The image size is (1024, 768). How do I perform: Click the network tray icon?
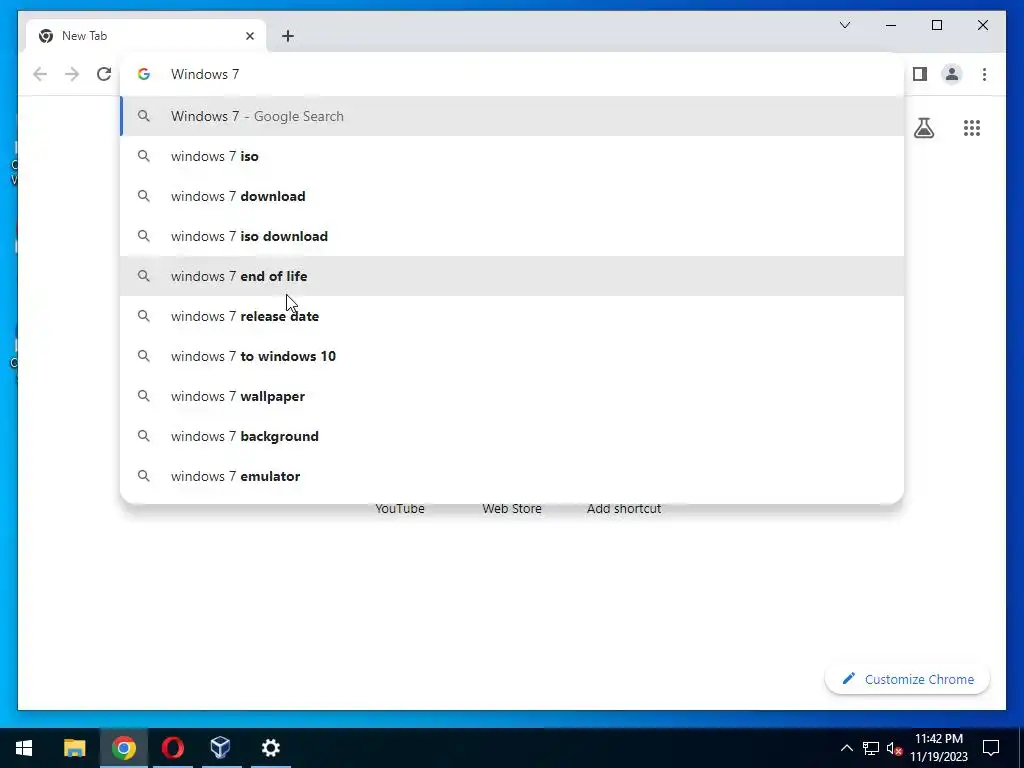(x=871, y=748)
